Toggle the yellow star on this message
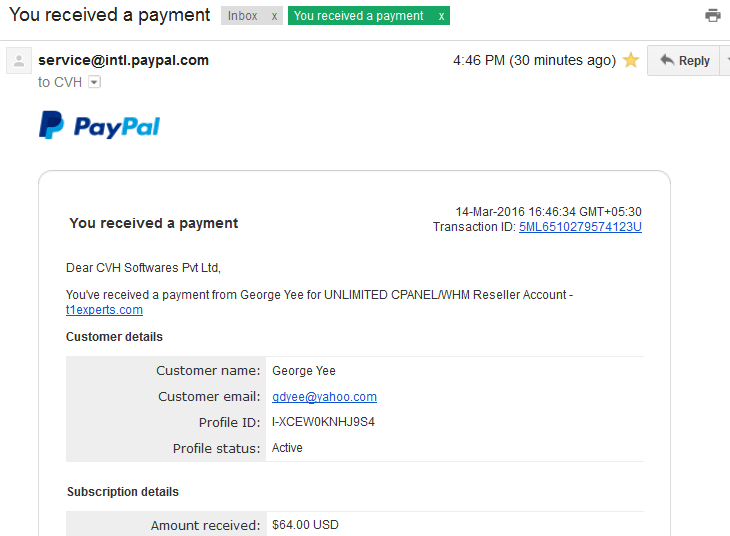Screen dimensions: 730x536 [x=631, y=60]
